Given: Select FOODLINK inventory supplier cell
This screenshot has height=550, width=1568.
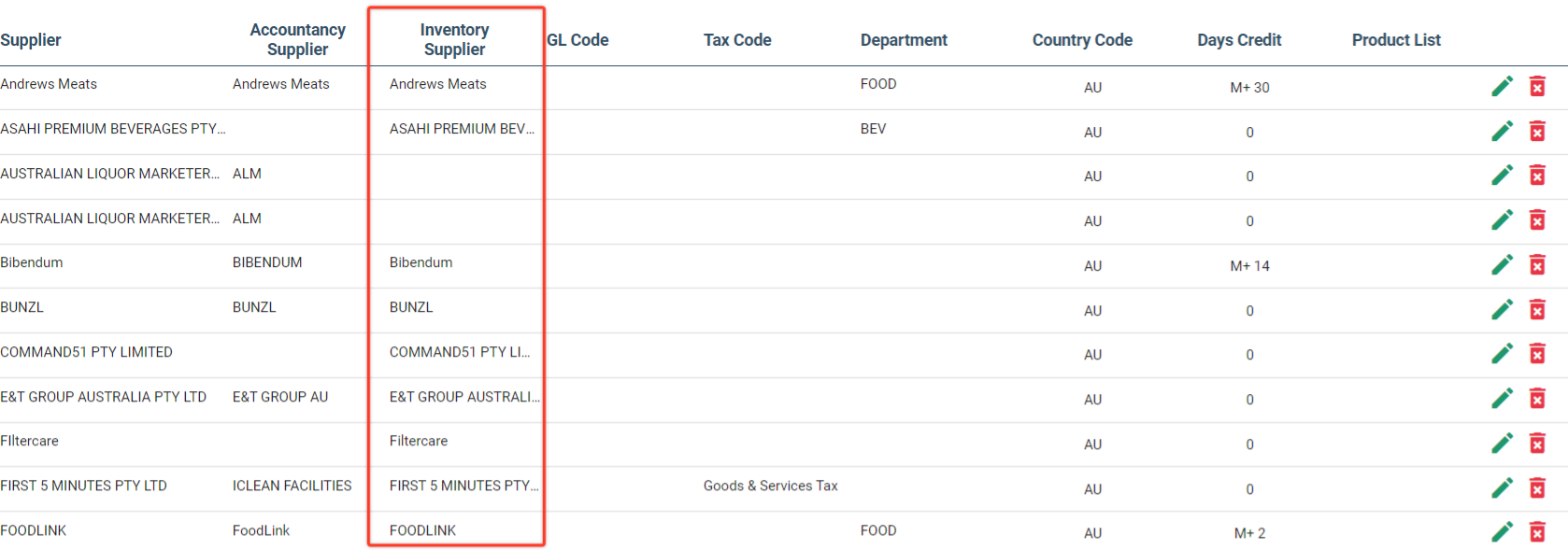Looking at the screenshot, I should click(x=422, y=530).
